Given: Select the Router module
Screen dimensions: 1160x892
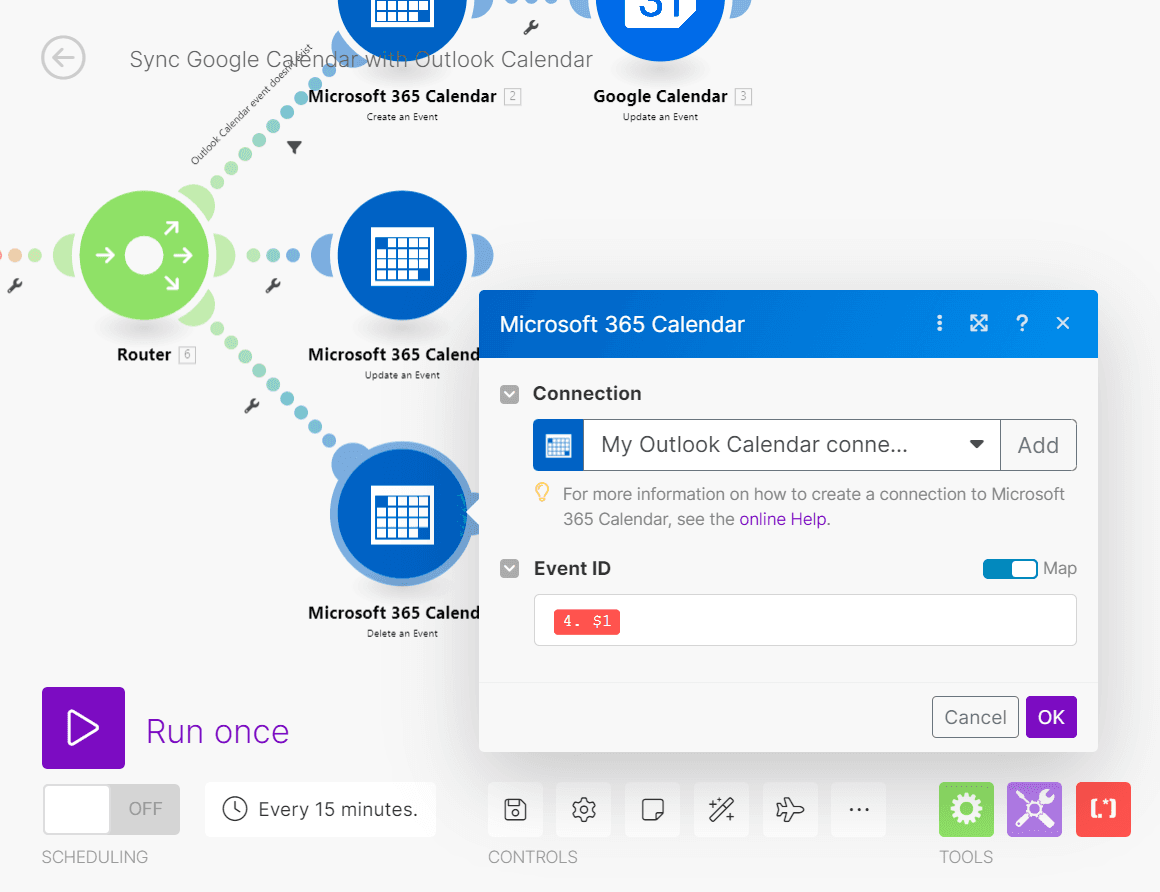Looking at the screenshot, I should click(x=144, y=255).
